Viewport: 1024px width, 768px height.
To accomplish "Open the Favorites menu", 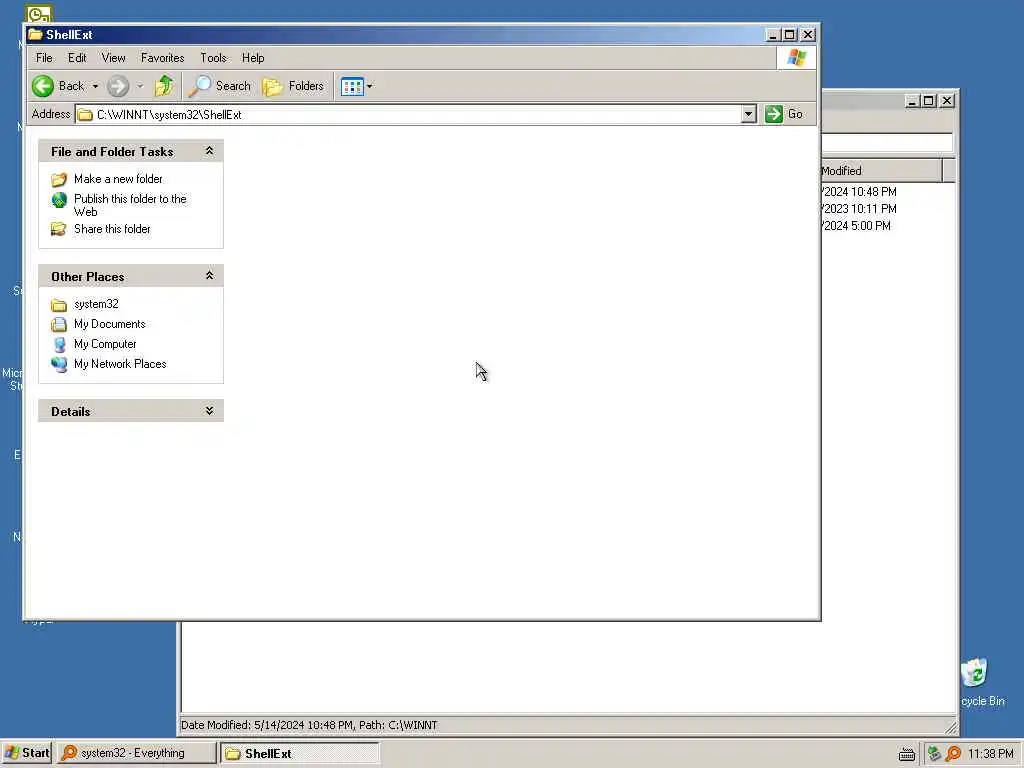I will (x=163, y=57).
